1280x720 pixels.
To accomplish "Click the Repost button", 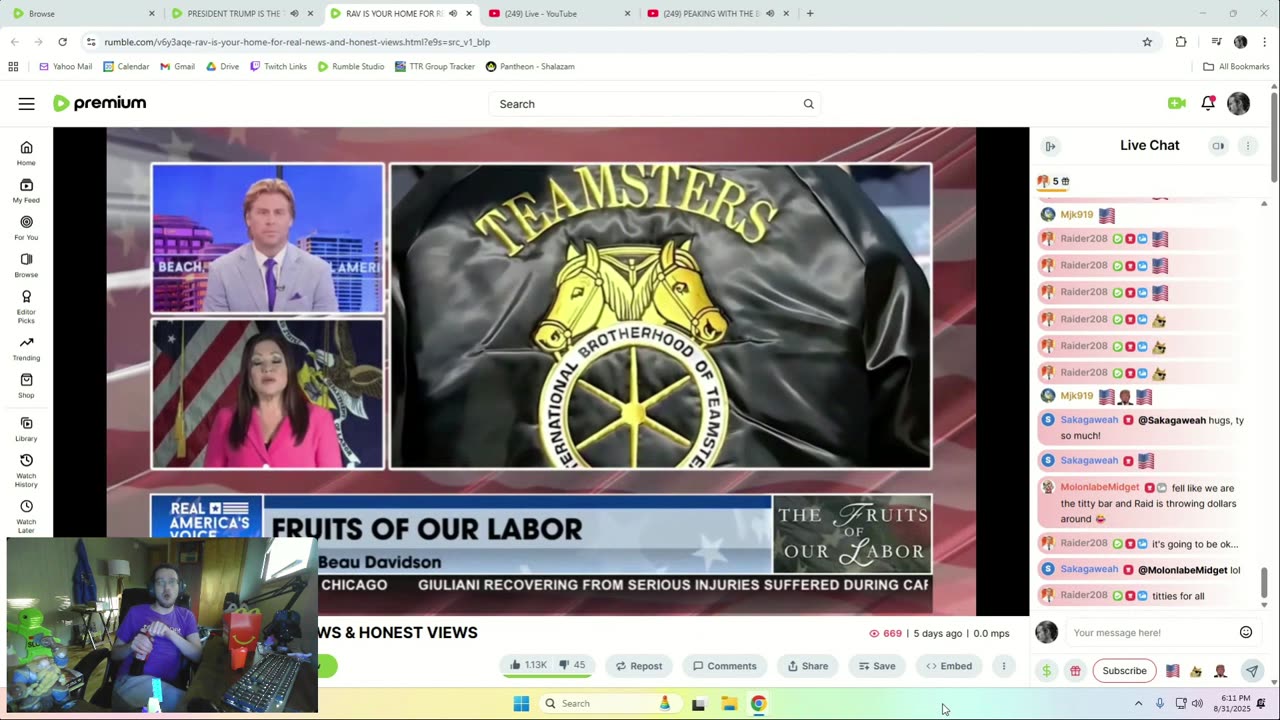I will 638,666.
